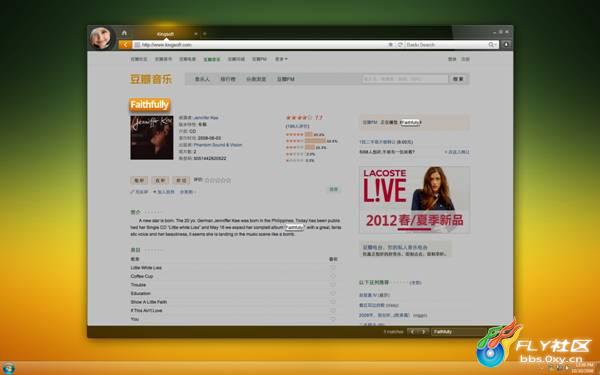Click the user avatar picture

point(101,38)
